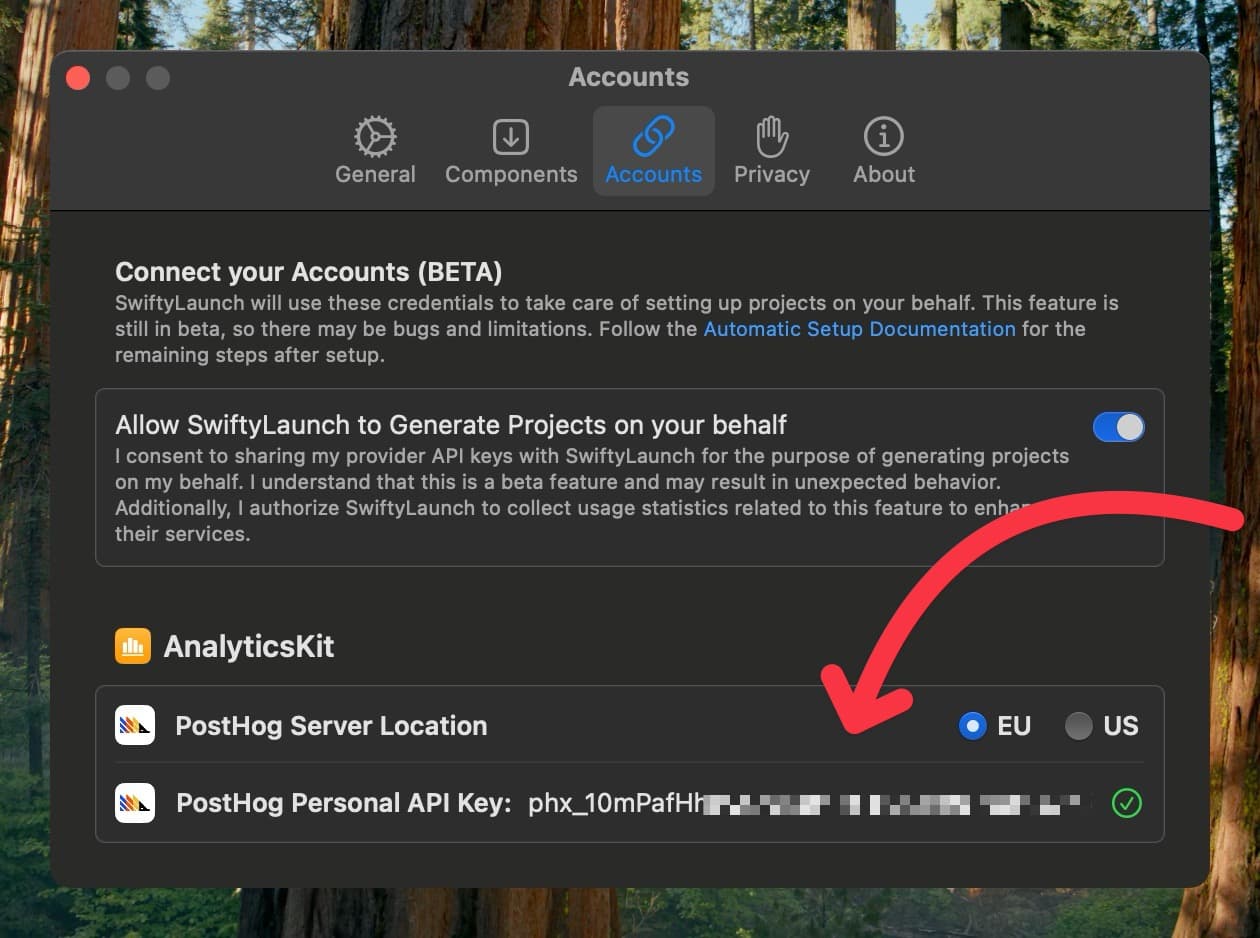Image resolution: width=1260 pixels, height=938 pixels.
Task: Click the PostHog Personal API Key field
Action: coord(810,803)
